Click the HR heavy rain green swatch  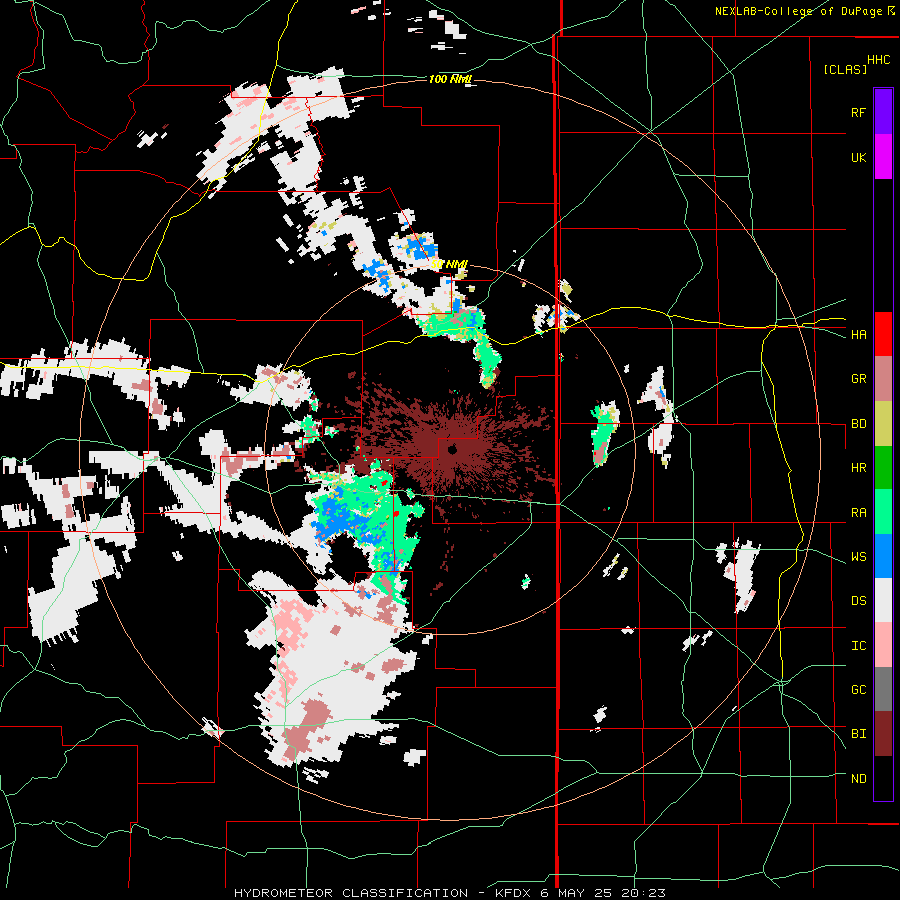coord(883,468)
